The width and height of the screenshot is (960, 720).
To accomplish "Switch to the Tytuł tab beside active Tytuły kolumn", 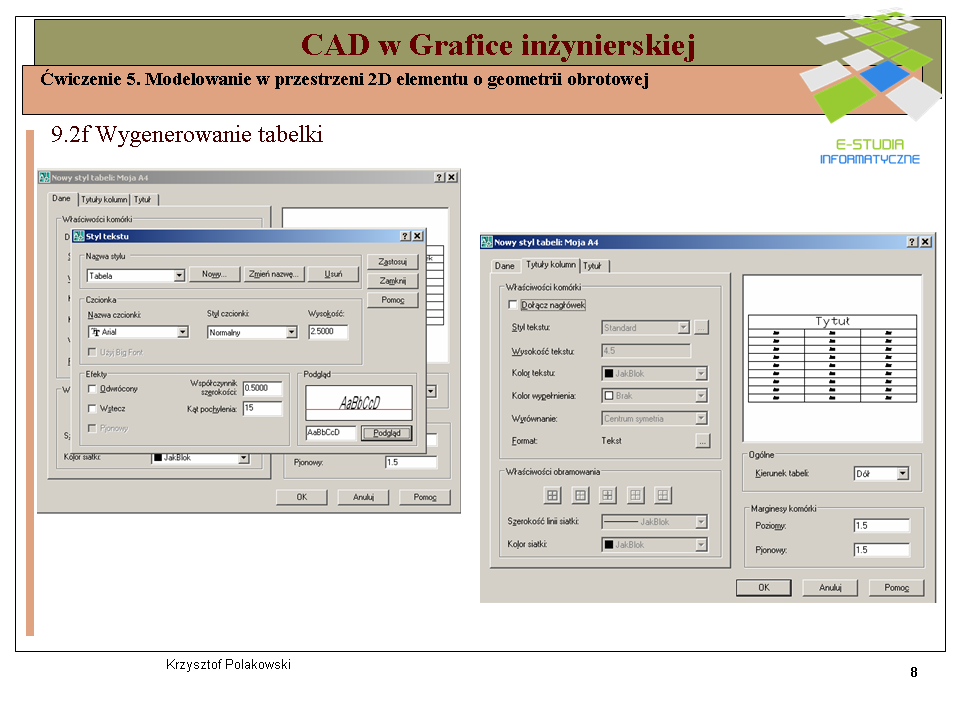I will pos(593,266).
